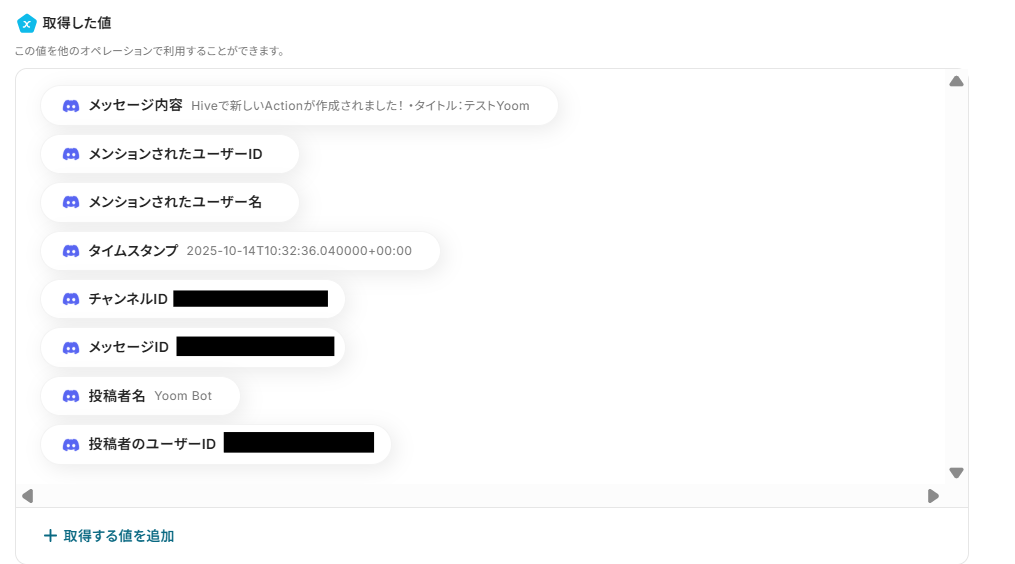The image size is (1015, 564).
Task: Click Discord icon beside タイムスタンプ
Action: pos(71,251)
